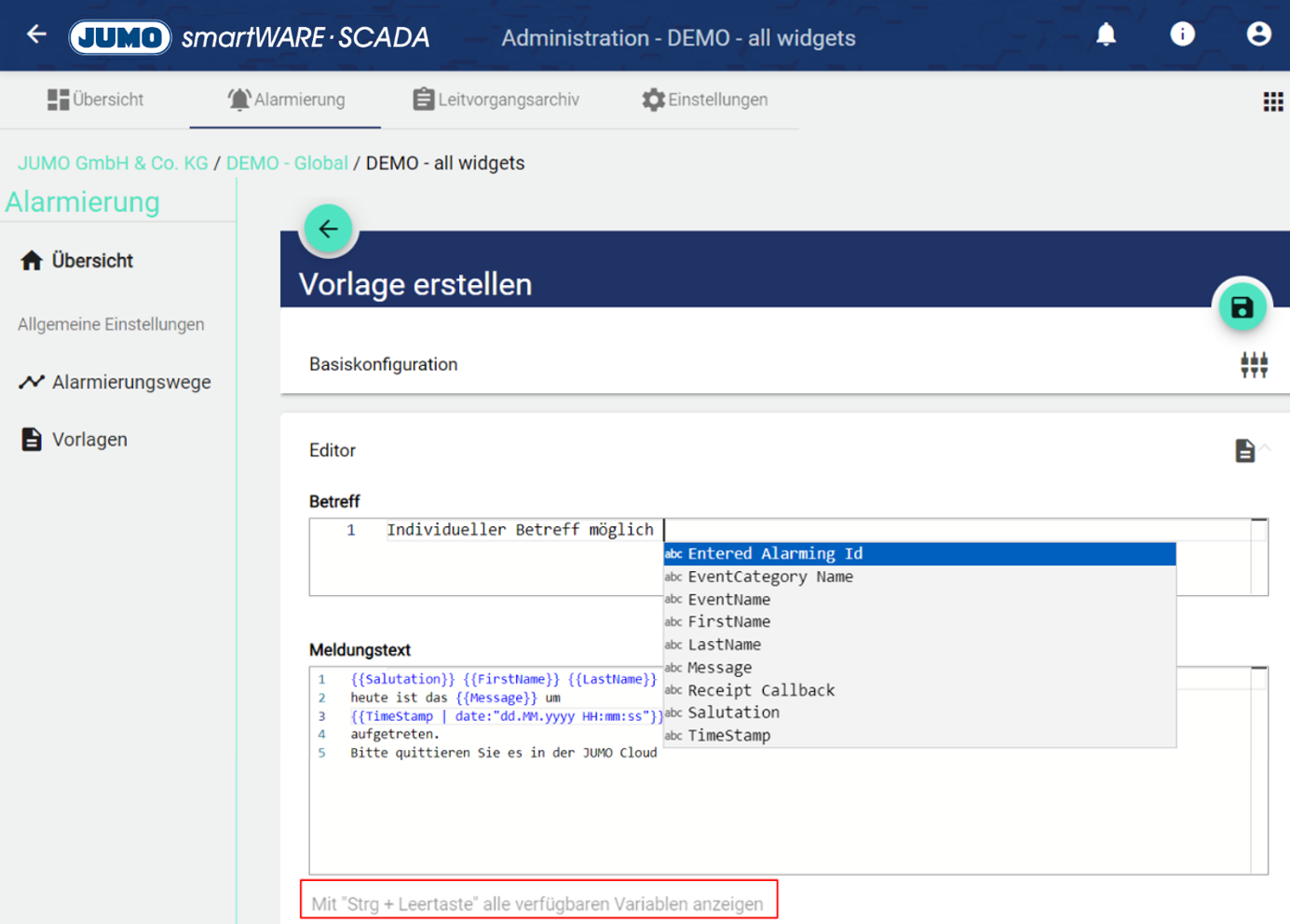Open the info icon in header
Screen dimensions: 1290x924
[x=1182, y=35]
